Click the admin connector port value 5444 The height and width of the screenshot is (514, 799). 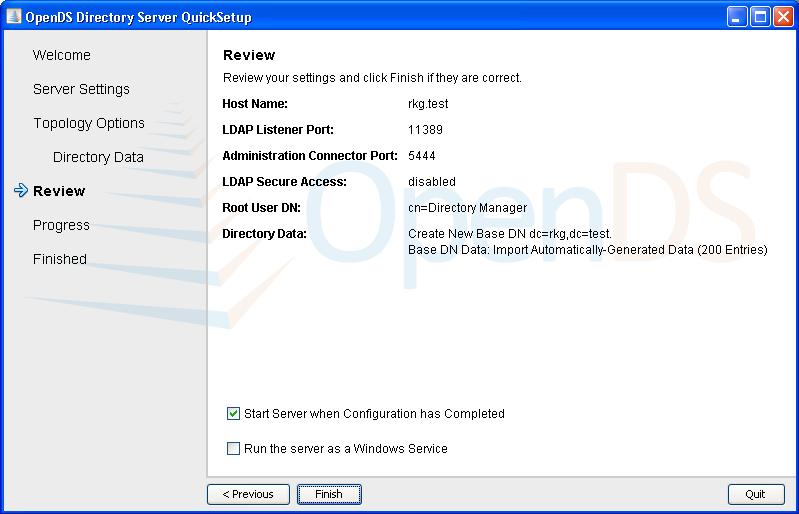pos(422,156)
